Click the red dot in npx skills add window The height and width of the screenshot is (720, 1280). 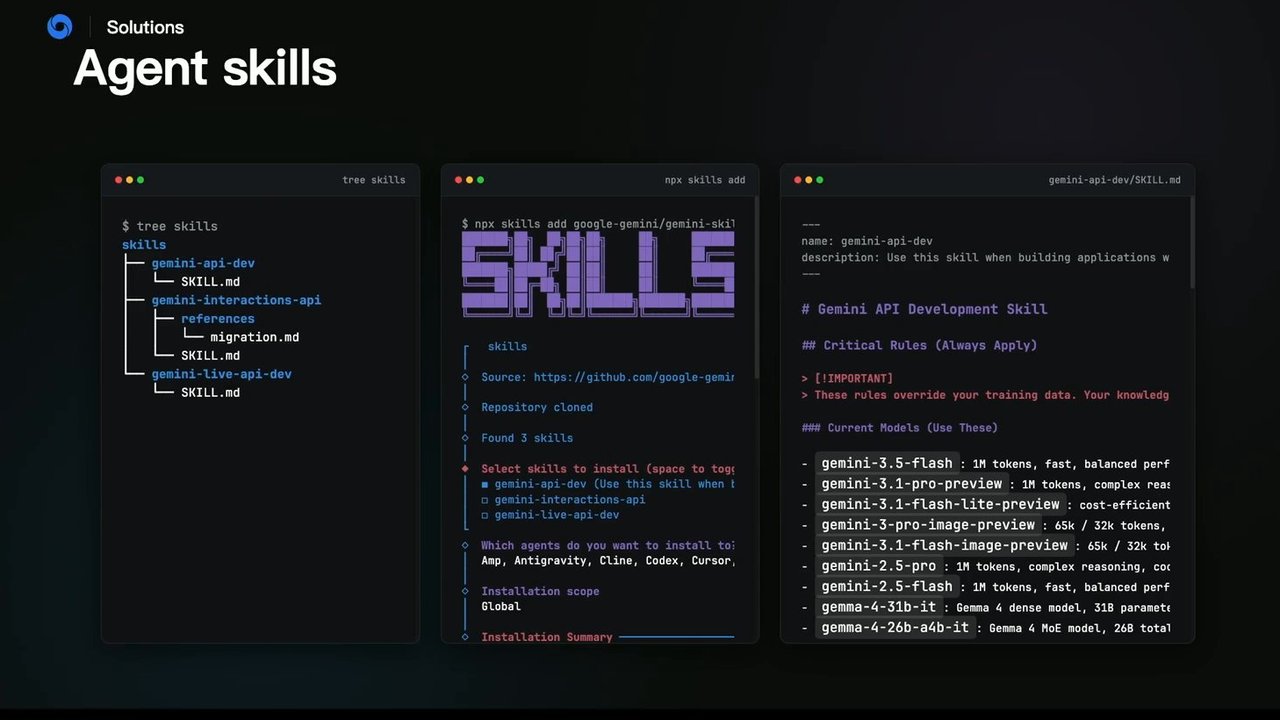point(459,180)
